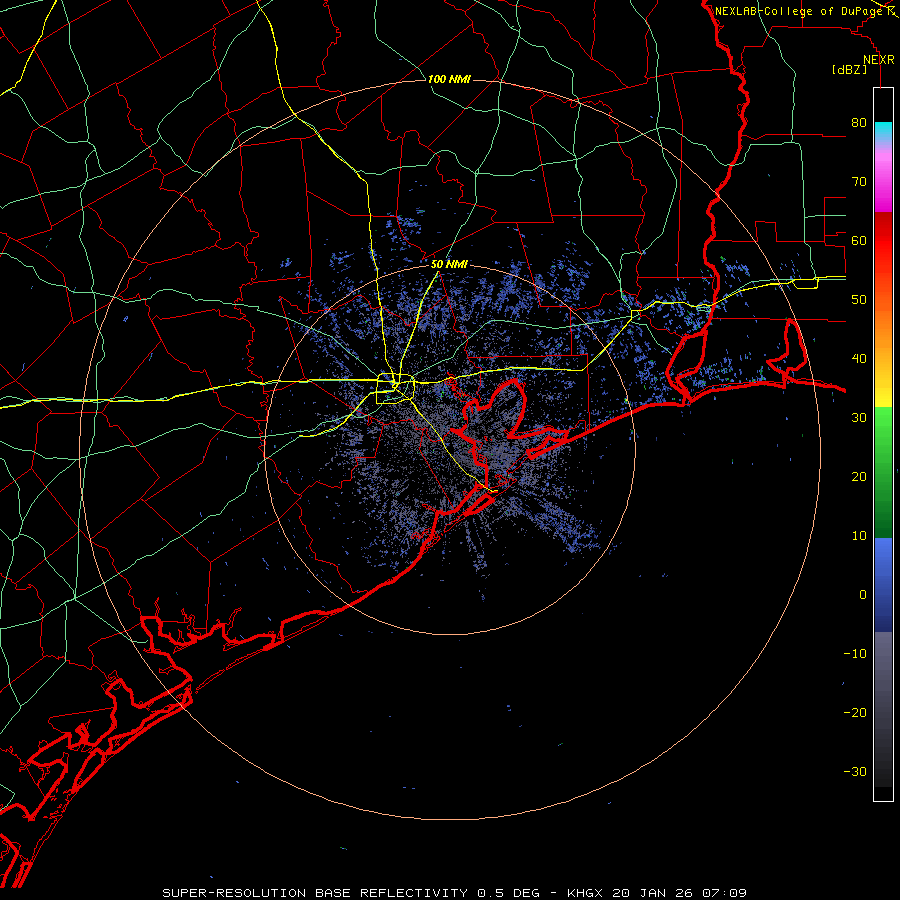The width and height of the screenshot is (900, 900).
Task: Click the 30 value on the dBZ scale
Action: (x=859, y=418)
